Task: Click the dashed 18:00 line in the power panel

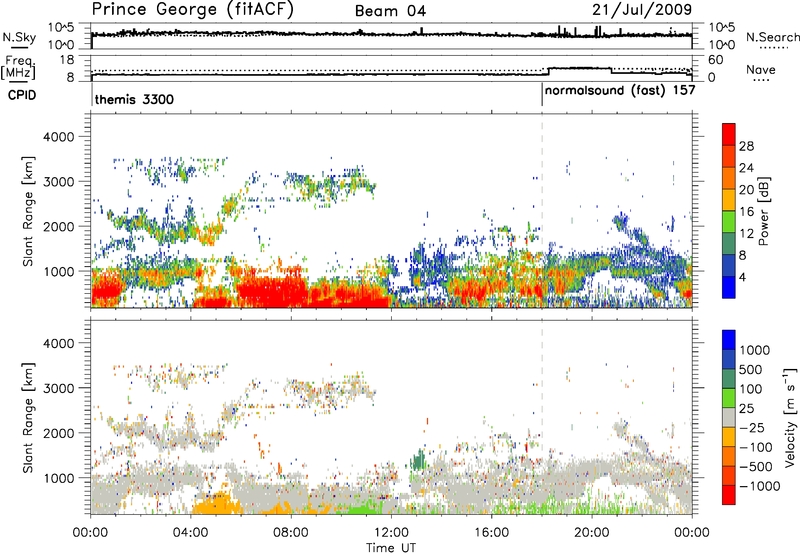Action: coord(542,210)
